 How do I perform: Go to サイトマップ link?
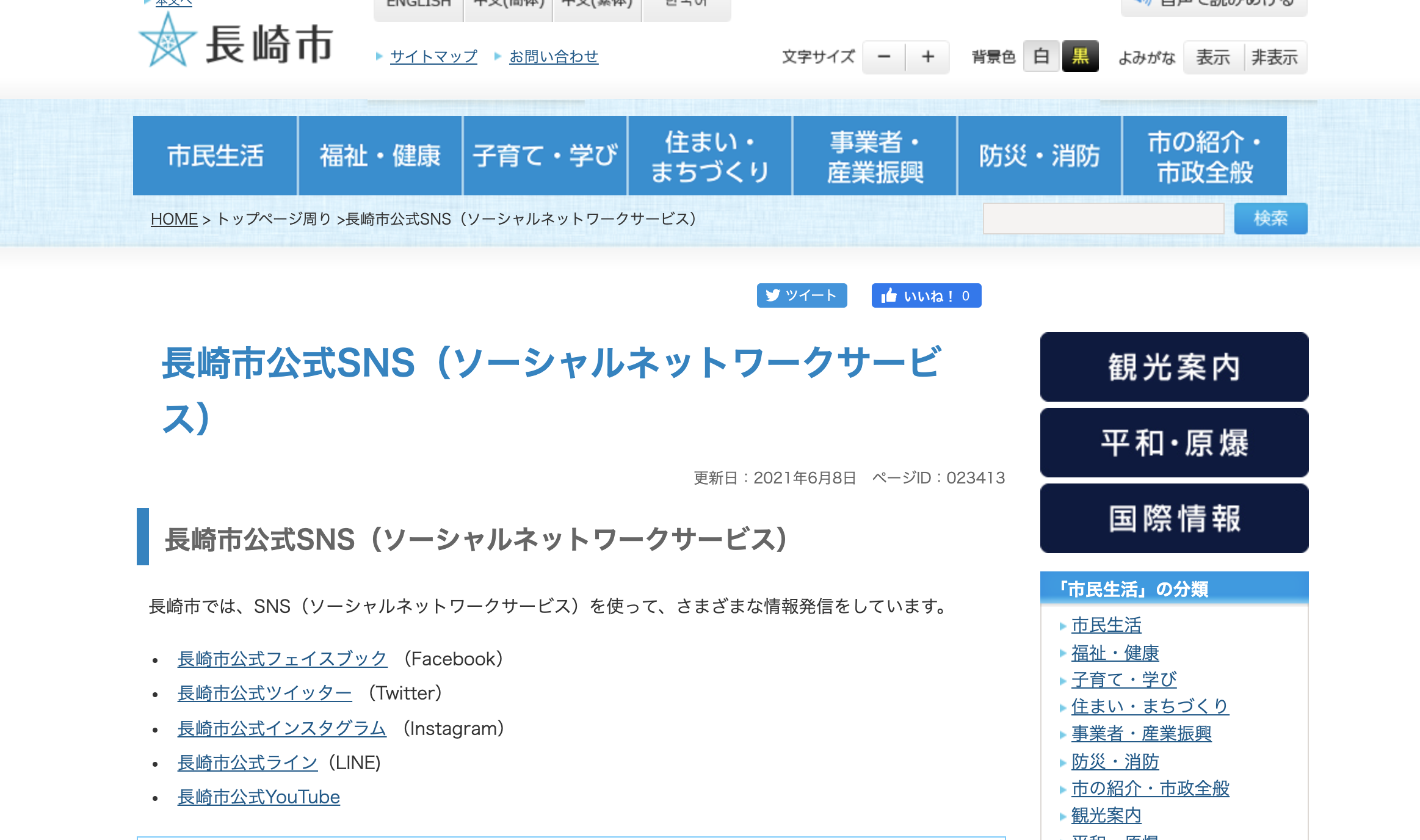pos(433,57)
